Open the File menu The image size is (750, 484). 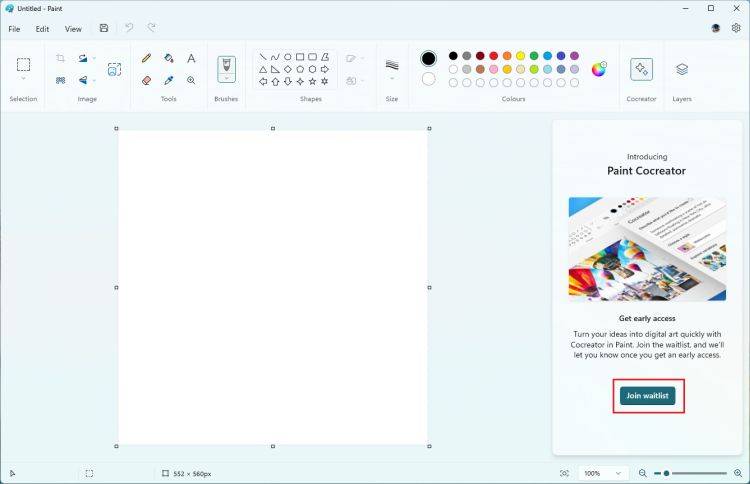point(14,29)
